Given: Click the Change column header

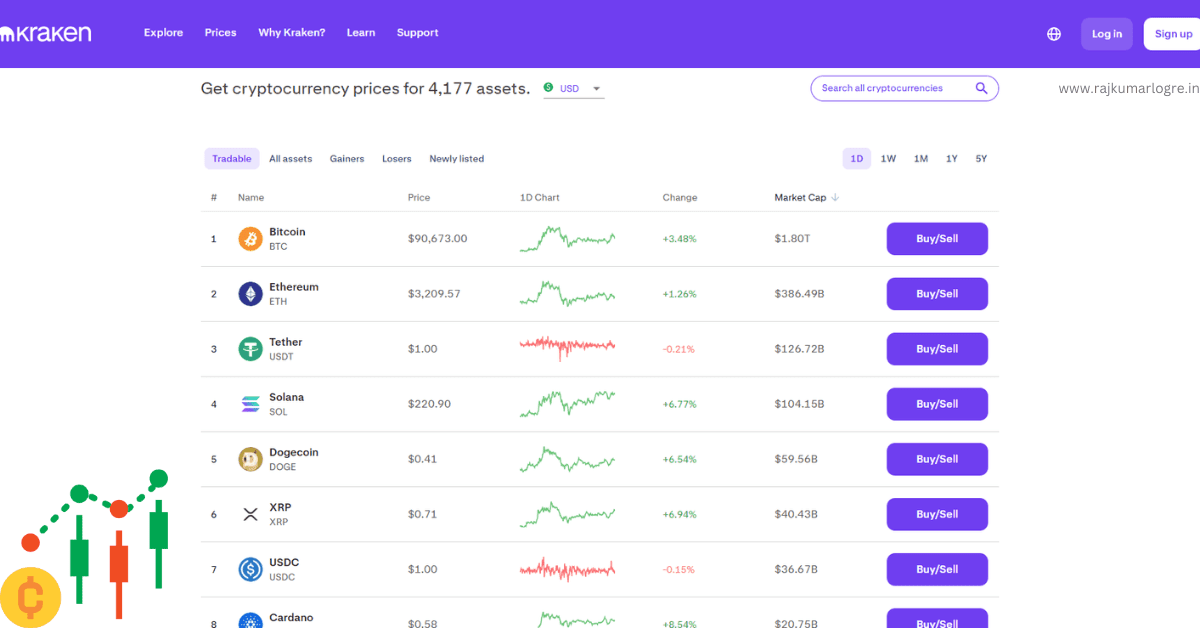Looking at the screenshot, I should click(680, 198).
